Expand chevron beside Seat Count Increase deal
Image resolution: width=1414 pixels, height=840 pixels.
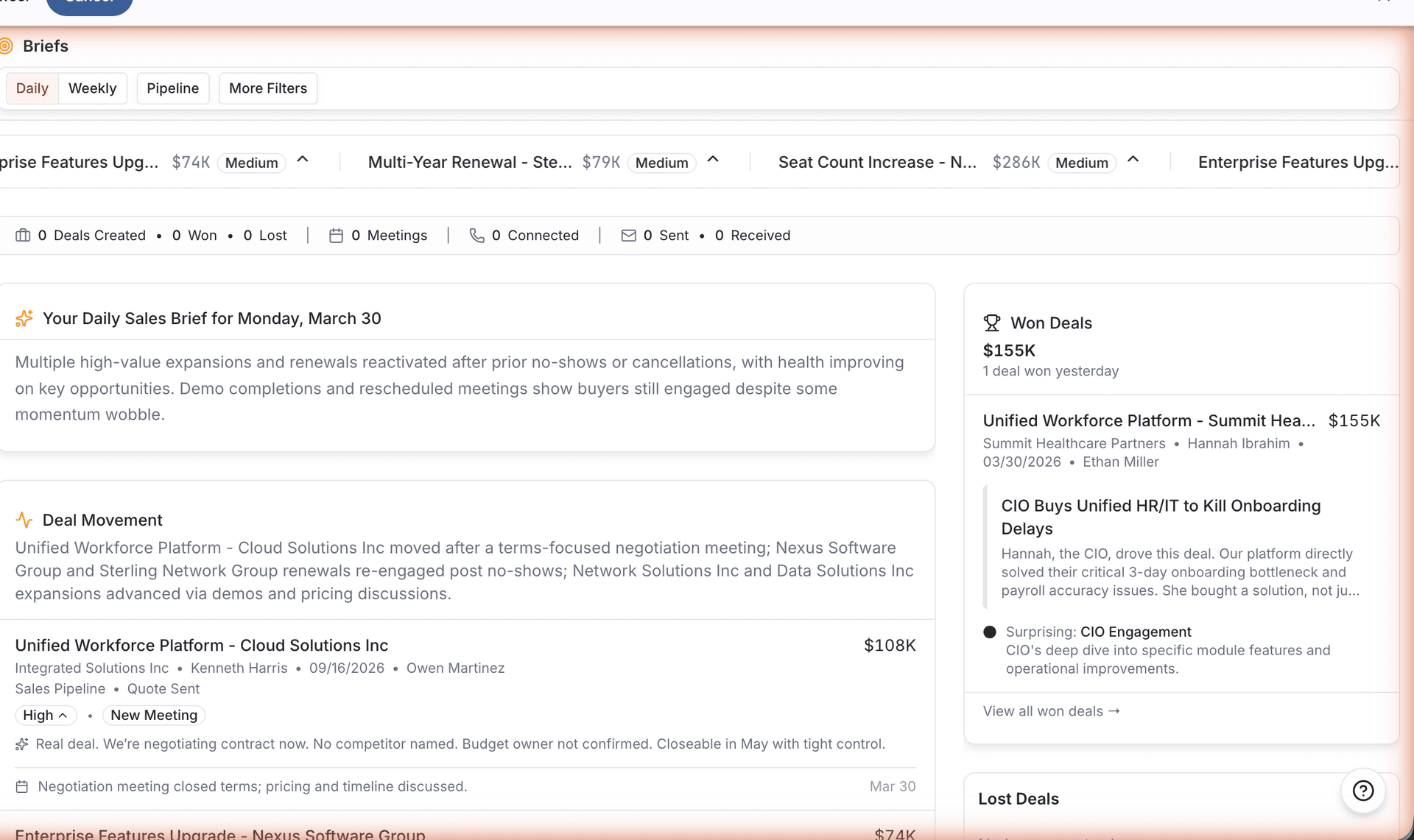[x=1133, y=160]
